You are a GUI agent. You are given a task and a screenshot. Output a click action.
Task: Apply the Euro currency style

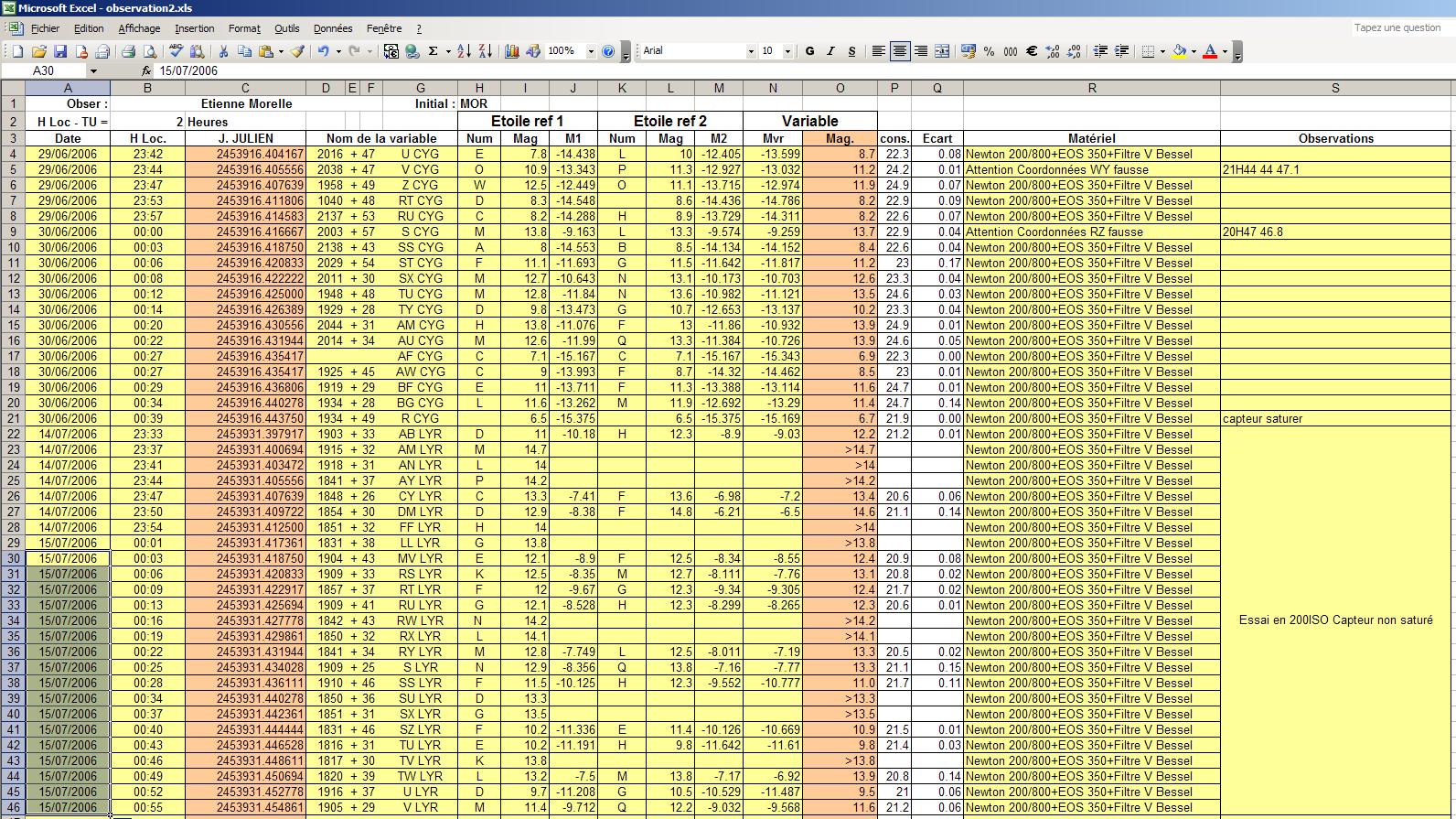1032,51
